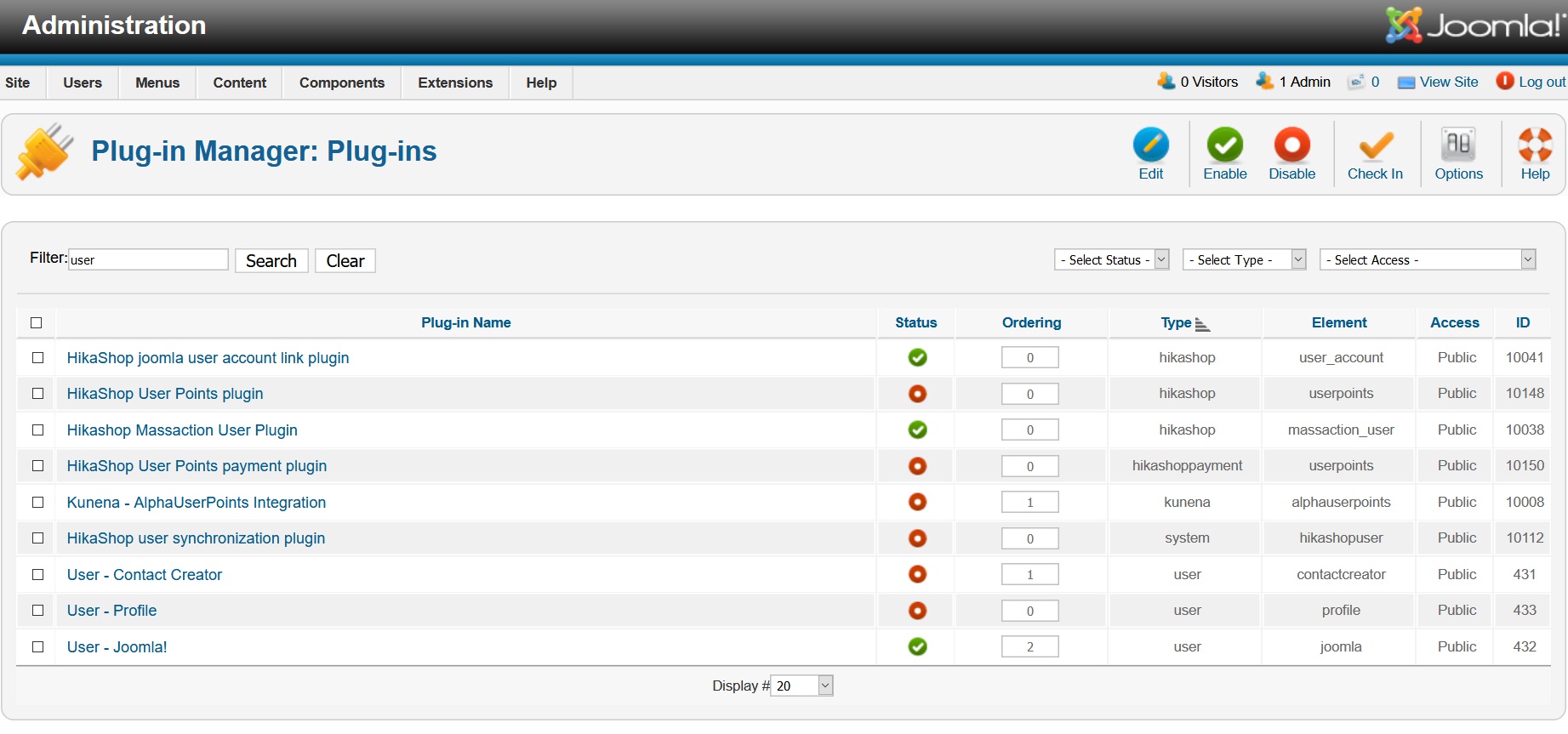Open the Help lifebuoy toolbar icon
The width and height of the screenshot is (1568, 734).
pyautogui.click(x=1535, y=145)
